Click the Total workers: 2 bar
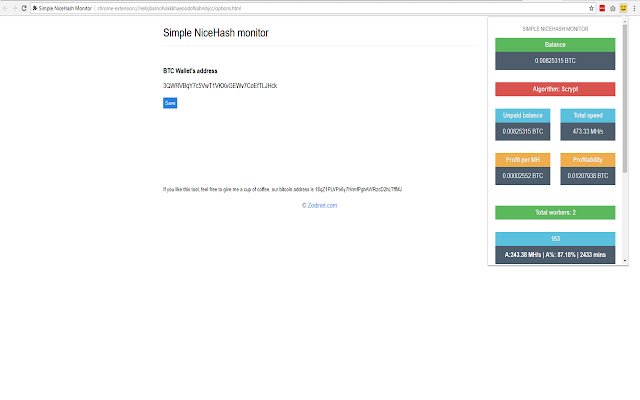The width and height of the screenshot is (640, 400). [555, 212]
